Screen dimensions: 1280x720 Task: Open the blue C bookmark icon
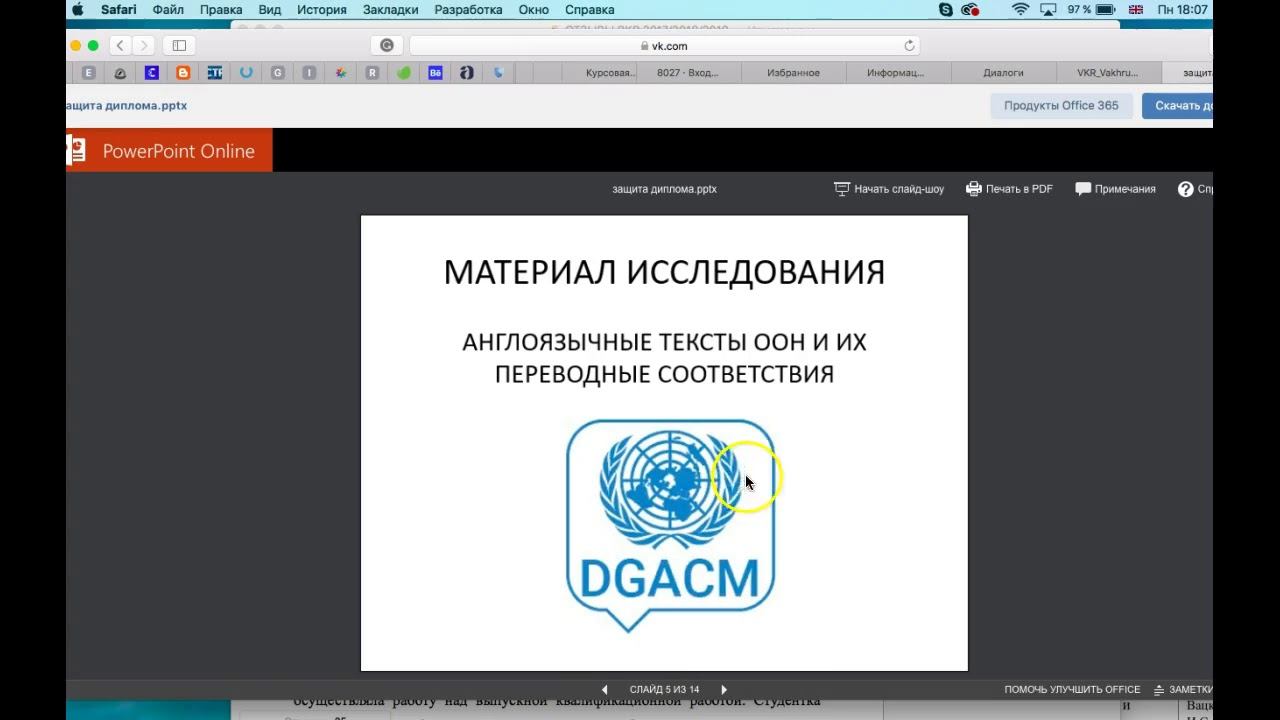(152, 72)
